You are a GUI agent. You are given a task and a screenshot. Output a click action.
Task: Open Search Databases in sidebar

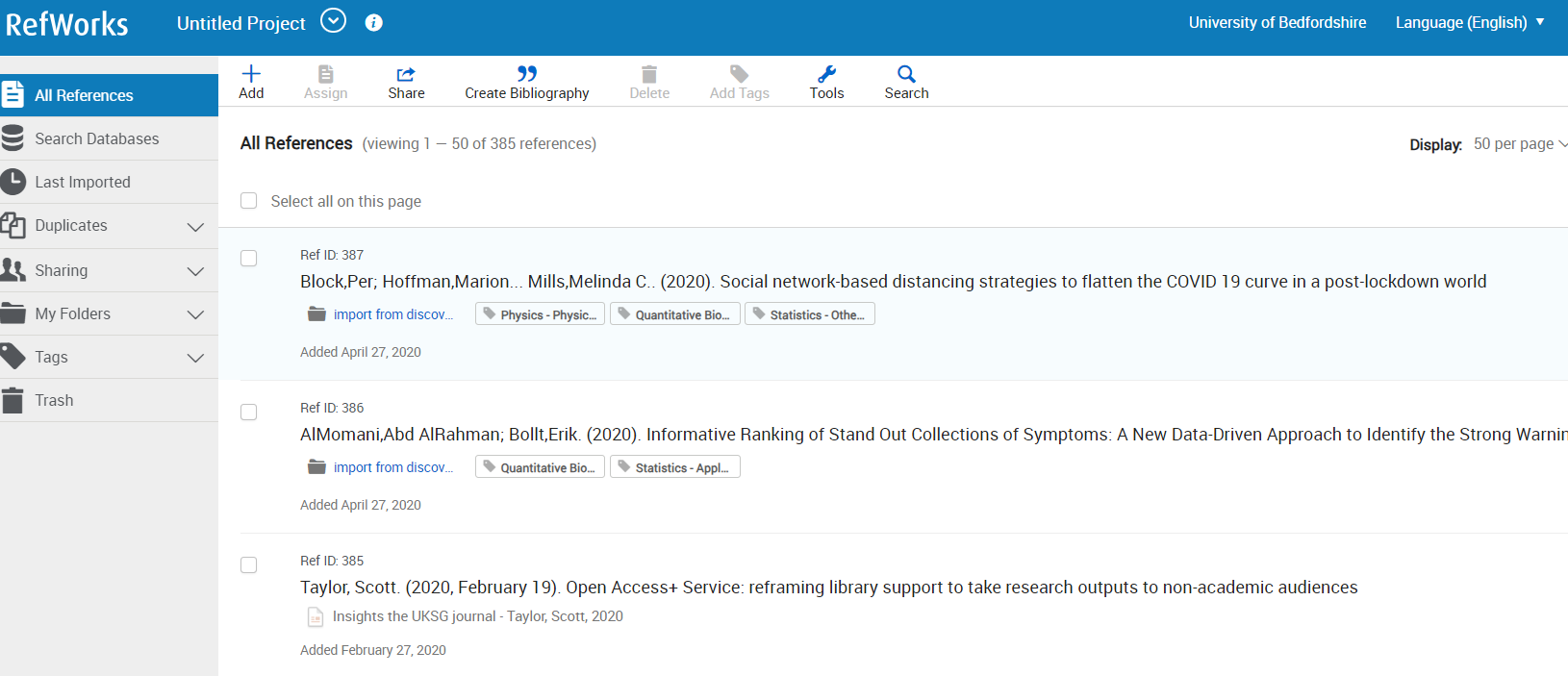pos(109,138)
